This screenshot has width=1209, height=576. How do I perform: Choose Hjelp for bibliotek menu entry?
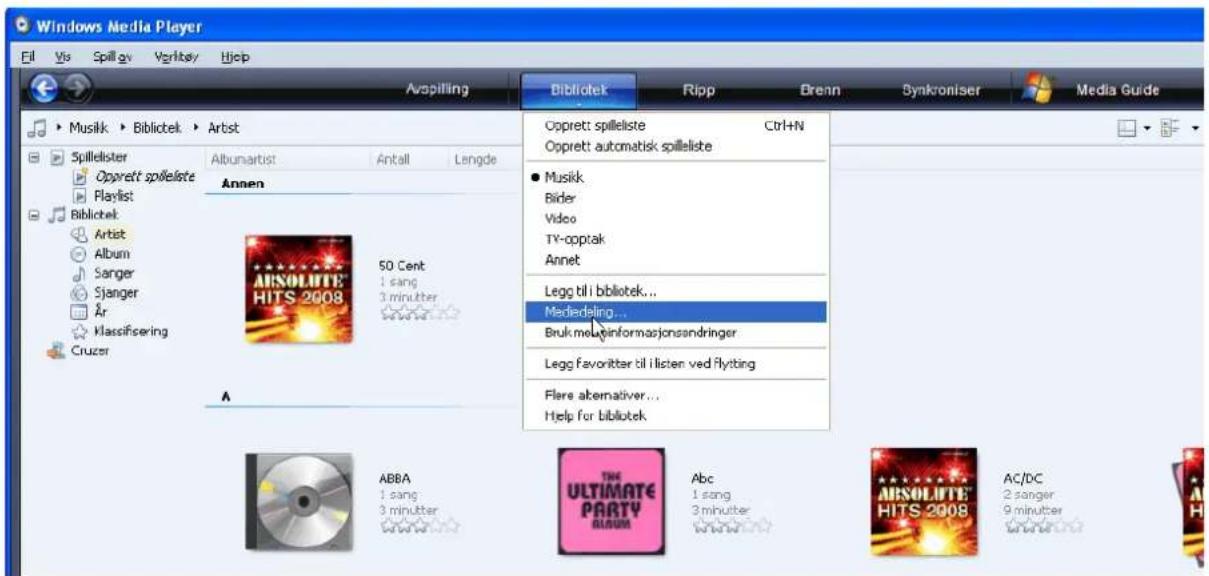(x=676, y=416)
